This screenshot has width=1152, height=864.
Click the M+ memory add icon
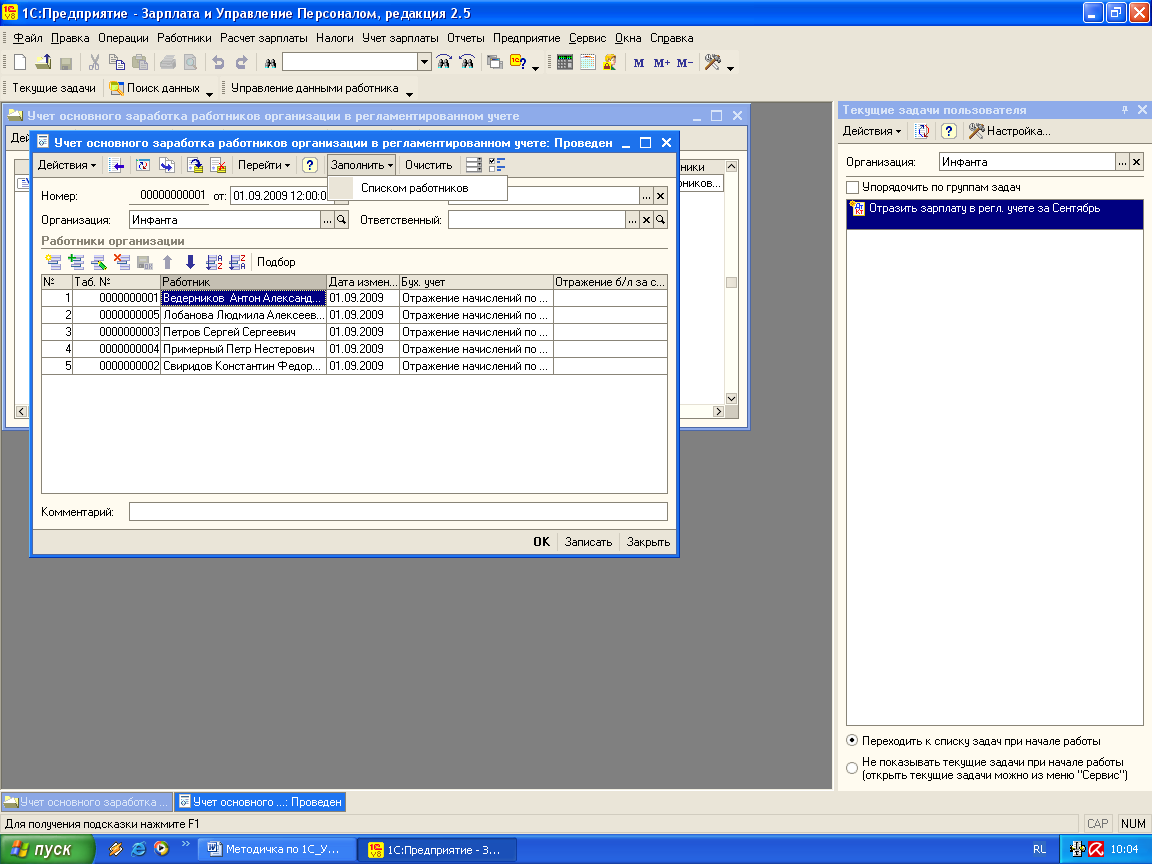[x=661, y=63]
